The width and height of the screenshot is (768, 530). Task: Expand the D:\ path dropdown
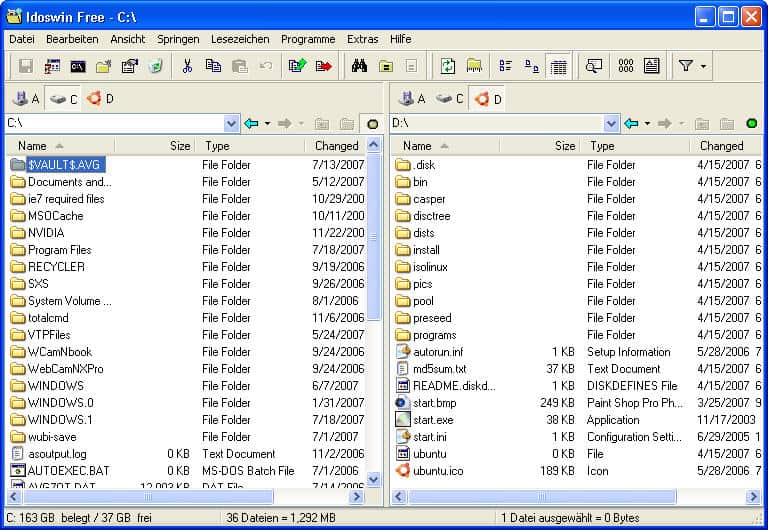tap(612, 123)
